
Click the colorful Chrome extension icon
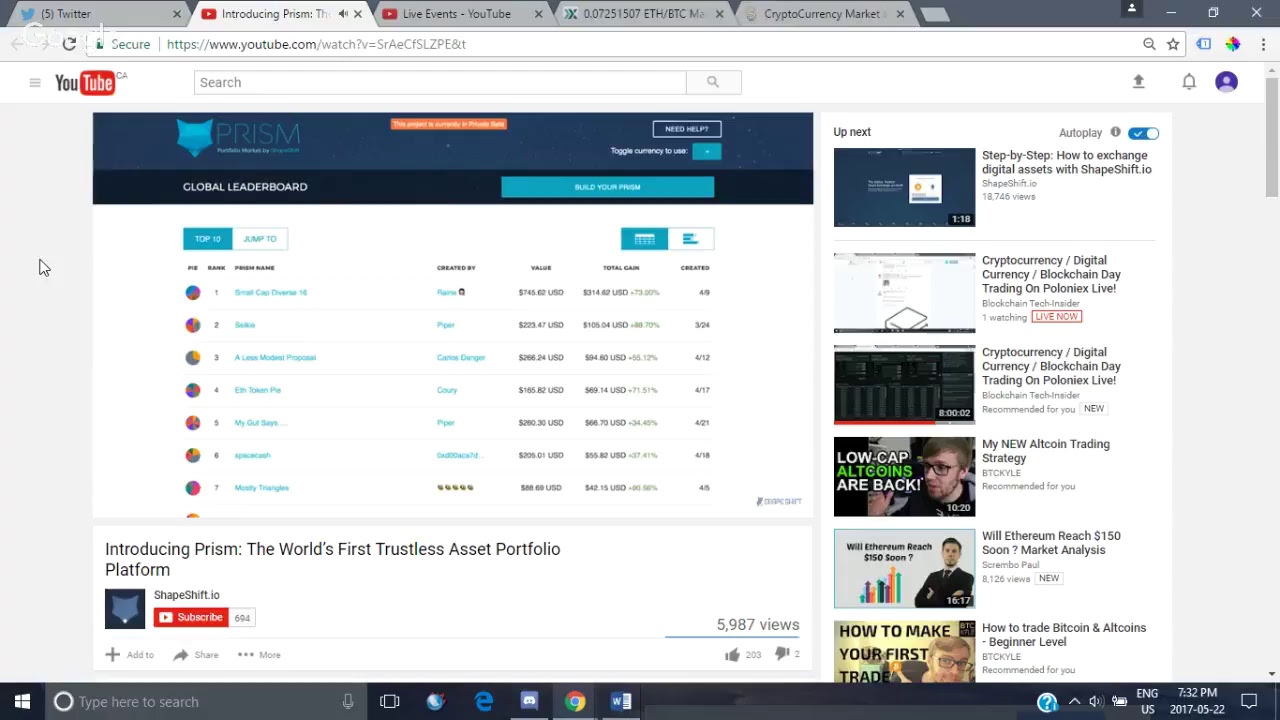click(1233, 44)
